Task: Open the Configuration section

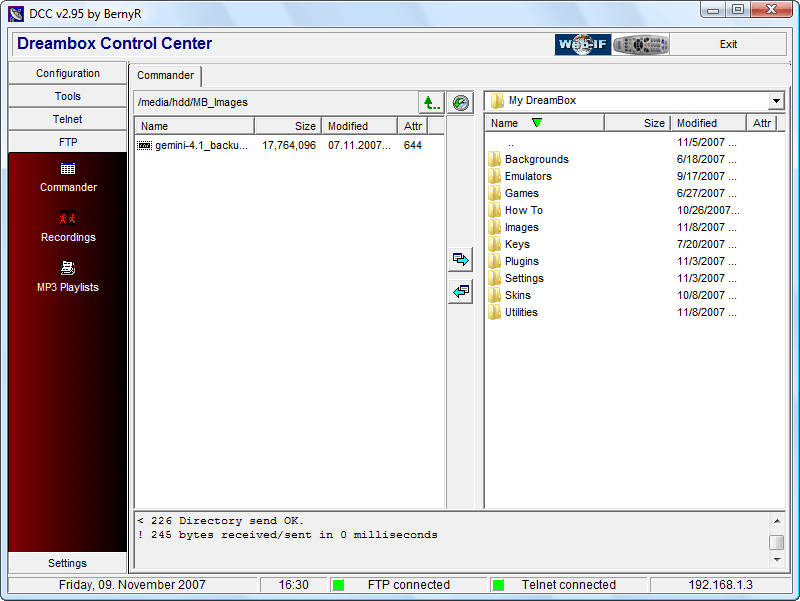Action: click(68, 73)
